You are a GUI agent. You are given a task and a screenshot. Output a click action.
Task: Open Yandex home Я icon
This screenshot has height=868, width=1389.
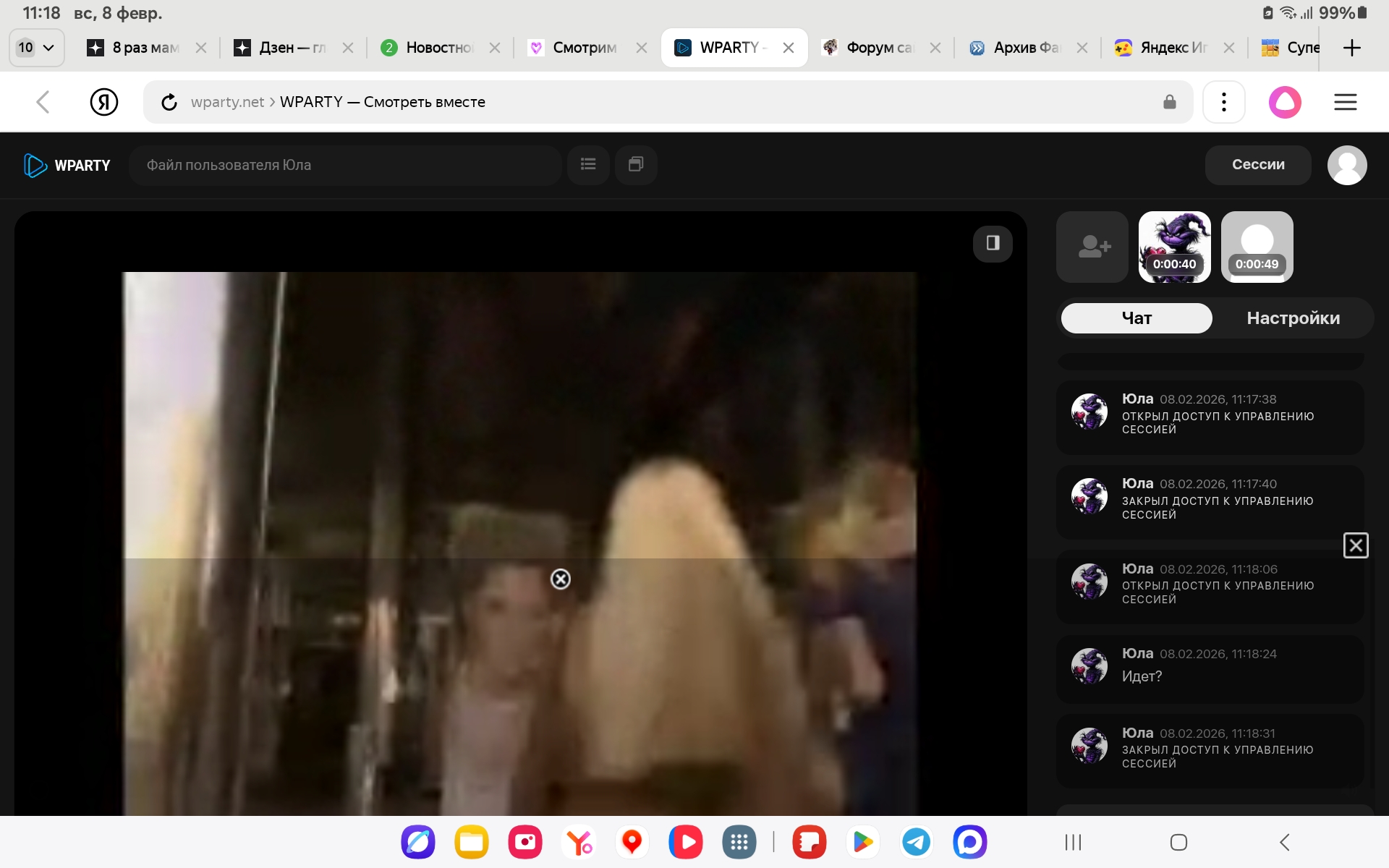[104, 102]
